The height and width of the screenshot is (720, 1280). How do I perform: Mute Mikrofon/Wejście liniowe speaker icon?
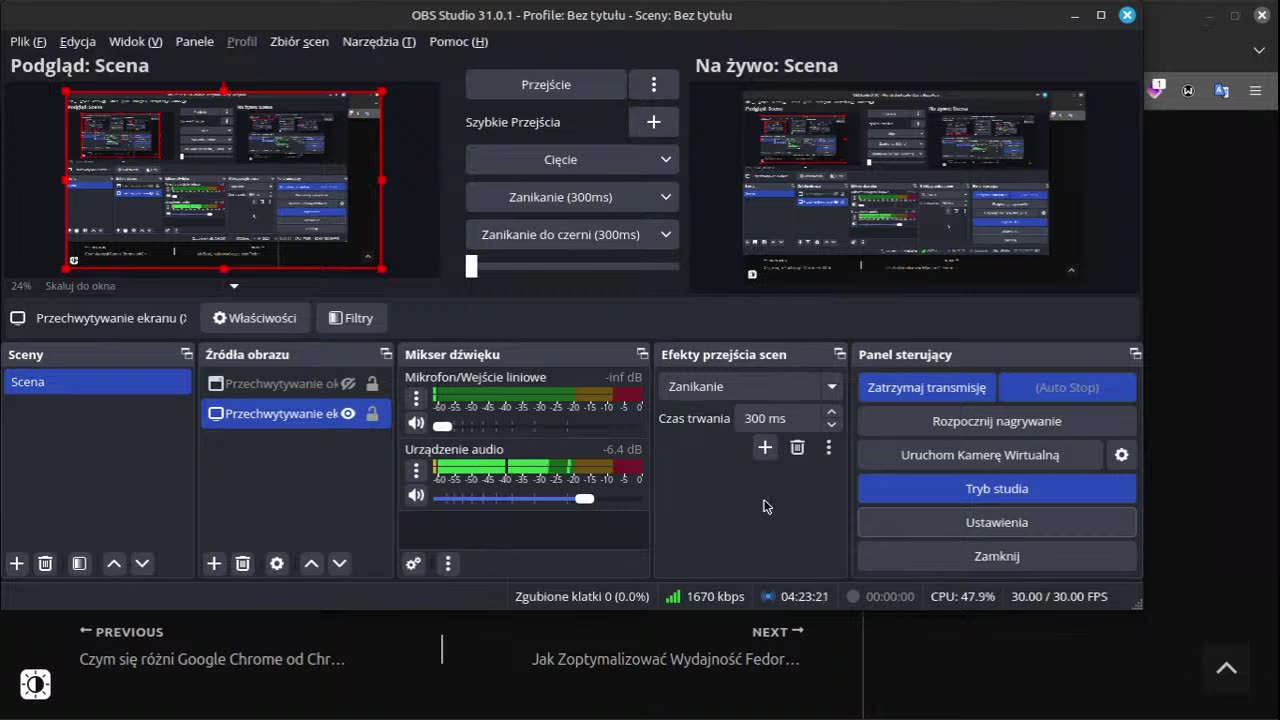(416, 423)
